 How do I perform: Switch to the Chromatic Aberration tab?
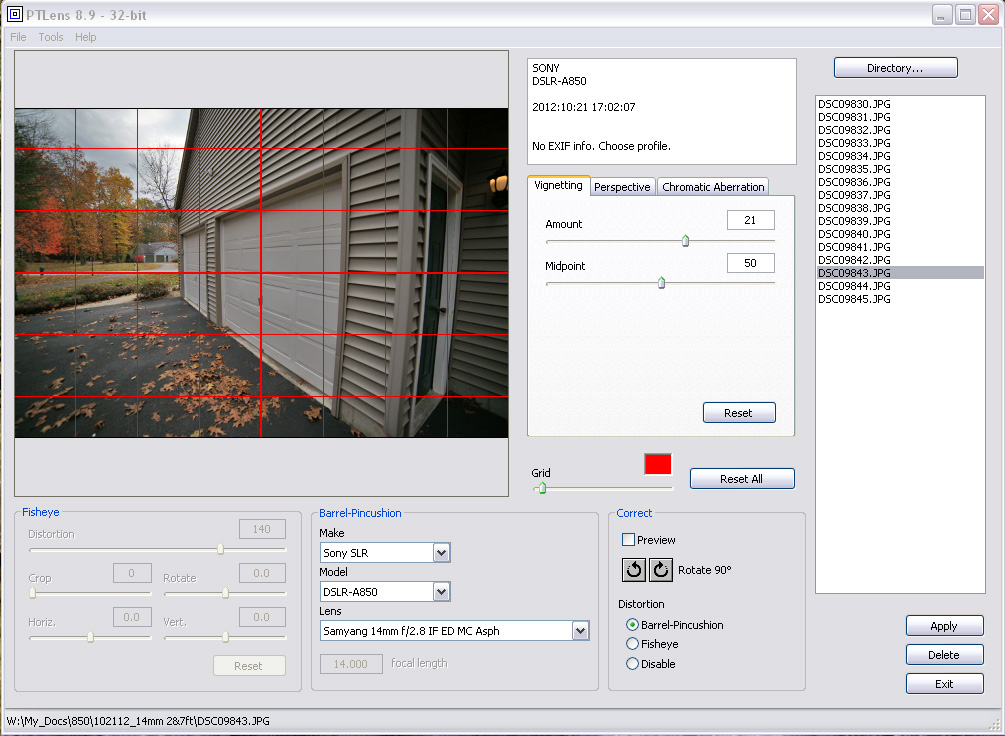pyautogui.click(x=713, y=187)
